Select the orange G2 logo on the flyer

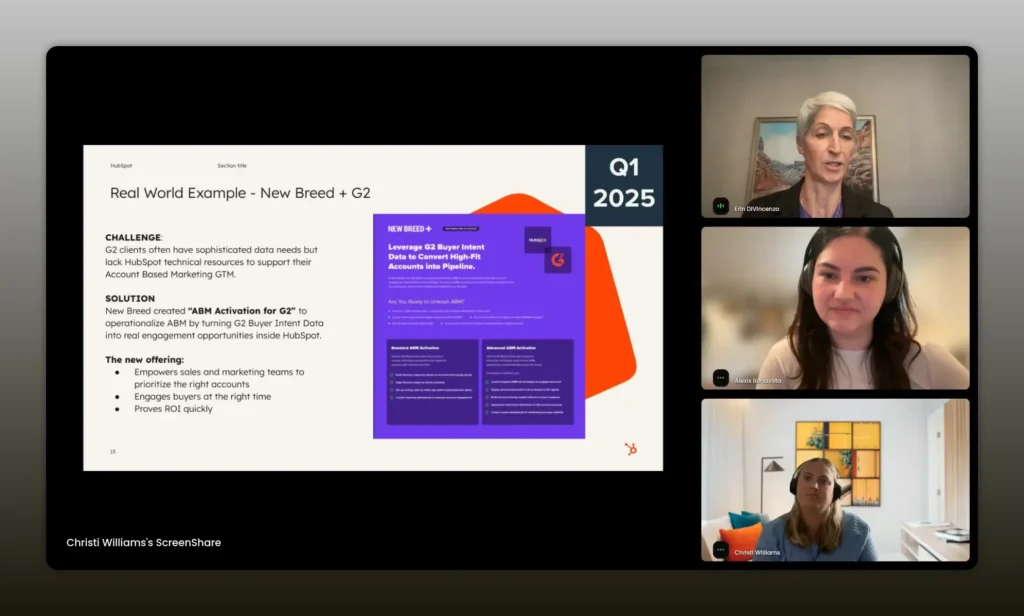click(557, 260)
